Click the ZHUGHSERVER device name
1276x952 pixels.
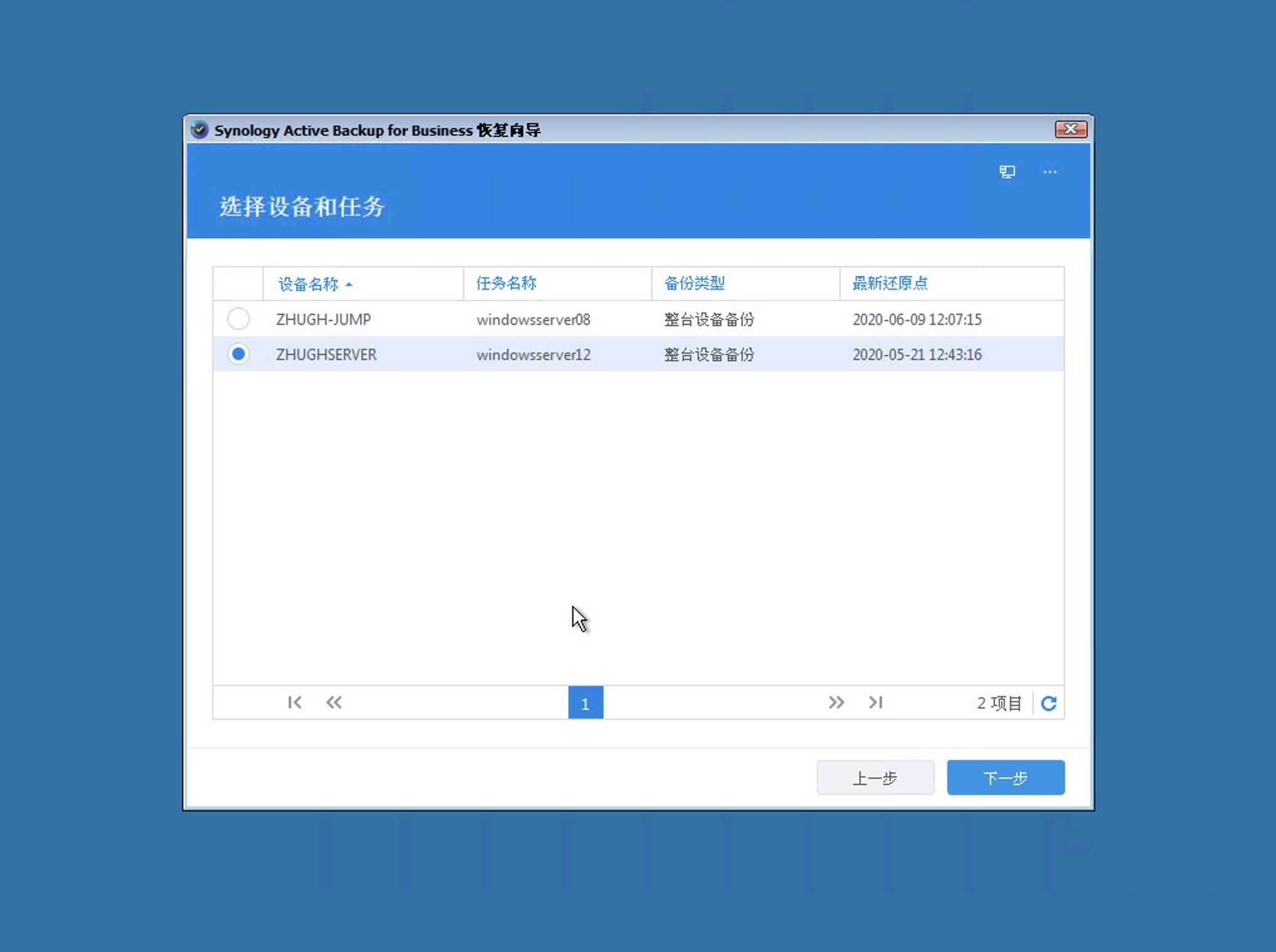(326, 355)
